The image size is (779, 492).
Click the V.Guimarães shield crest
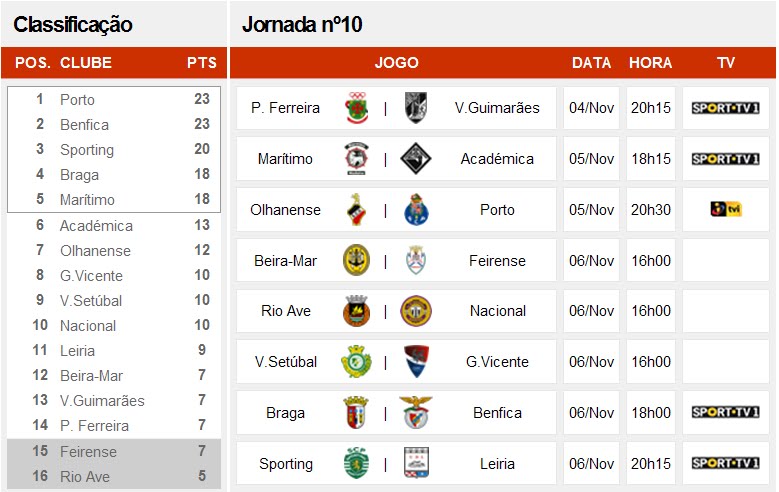point(416,107)
